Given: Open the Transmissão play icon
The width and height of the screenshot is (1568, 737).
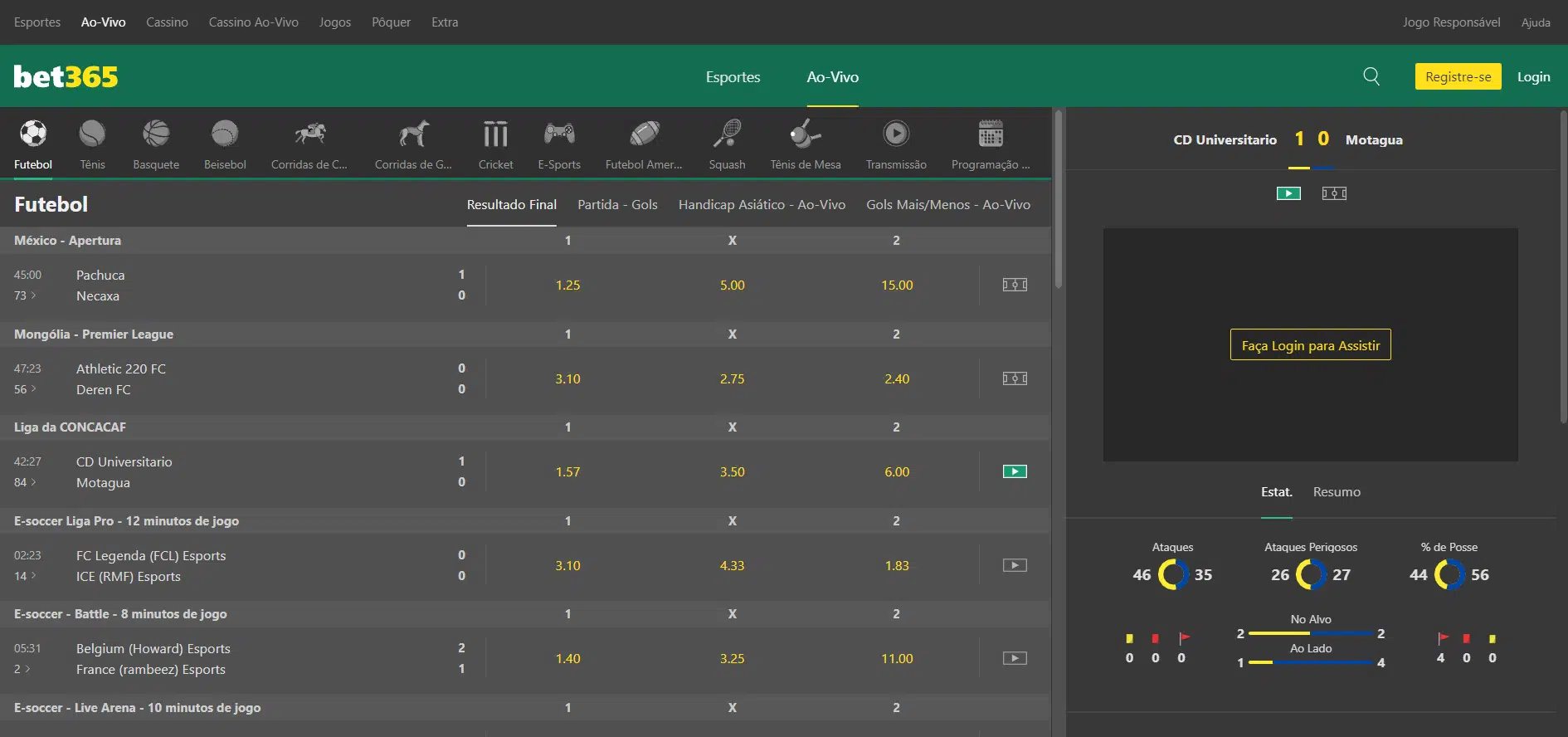Looking at the screenshot, I should point(896,134).
